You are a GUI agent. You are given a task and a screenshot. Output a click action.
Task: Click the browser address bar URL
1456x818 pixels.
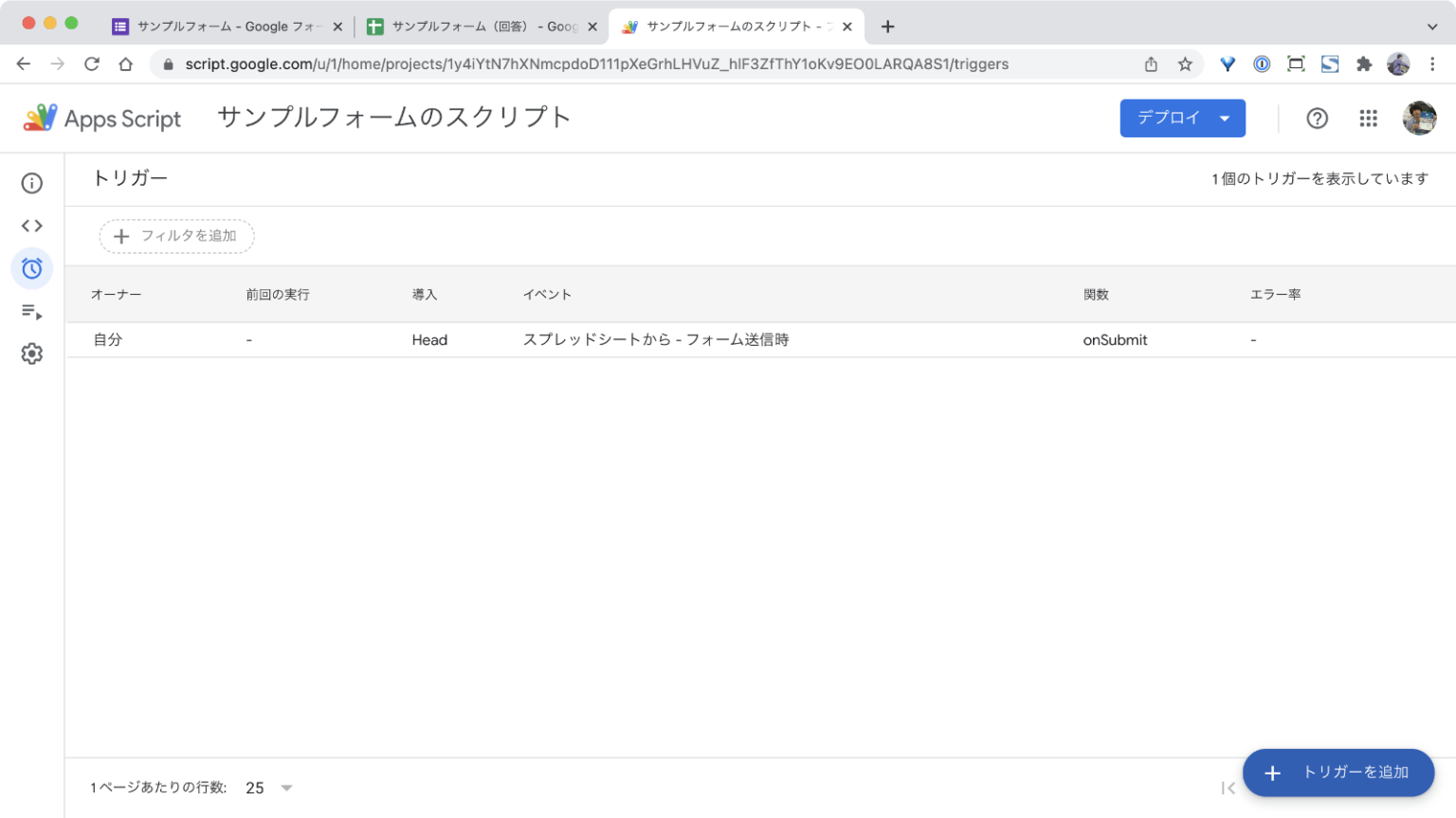coord(597,64)
